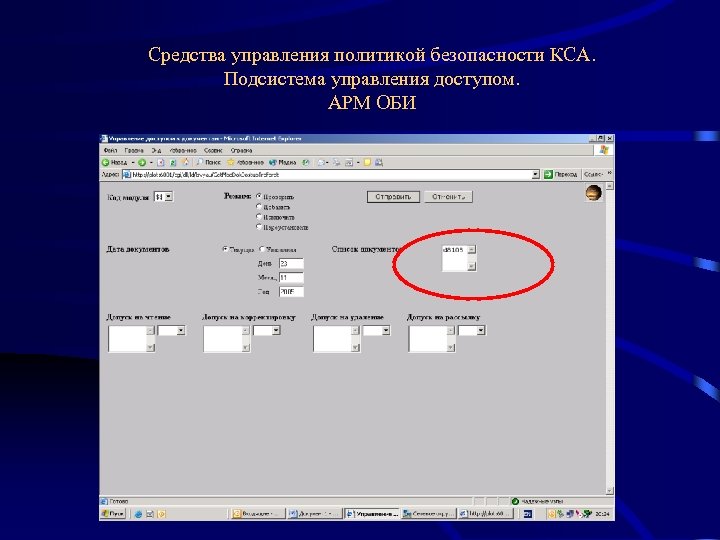Open the Favorites star toolbar icon
This screenshot has height=540, width=720.
231,162
